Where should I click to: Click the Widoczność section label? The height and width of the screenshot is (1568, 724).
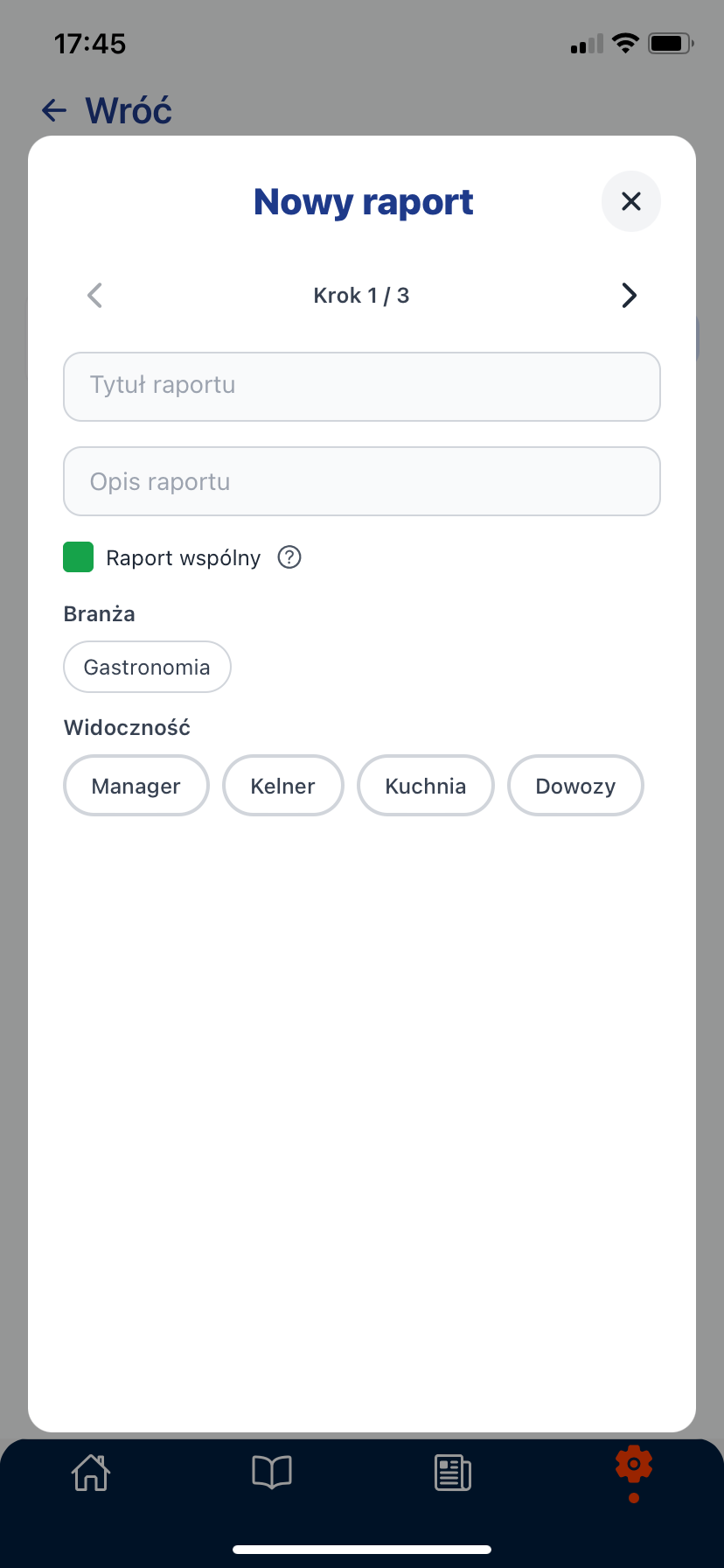[127, 728]
